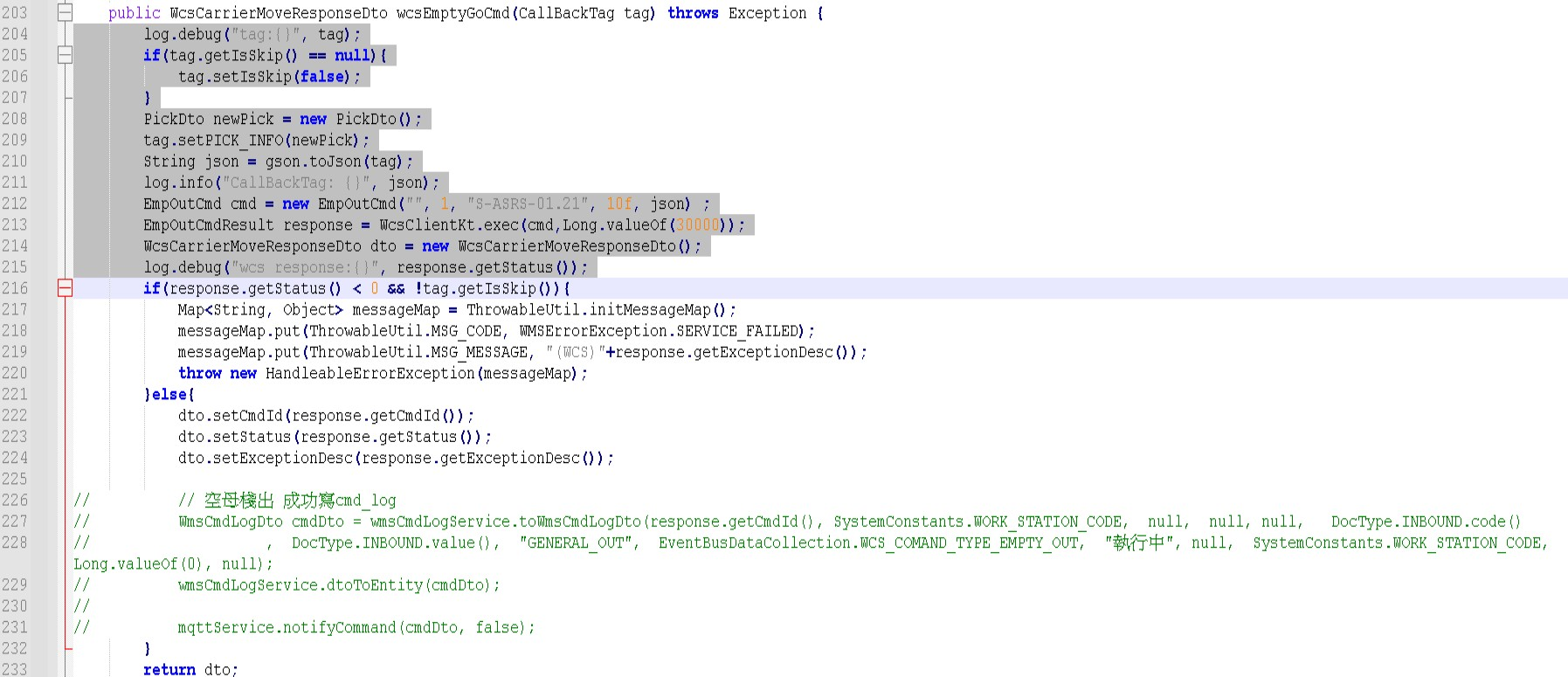Click line number 204 in the gutter

pyautogui.click(x=15, y=34)
